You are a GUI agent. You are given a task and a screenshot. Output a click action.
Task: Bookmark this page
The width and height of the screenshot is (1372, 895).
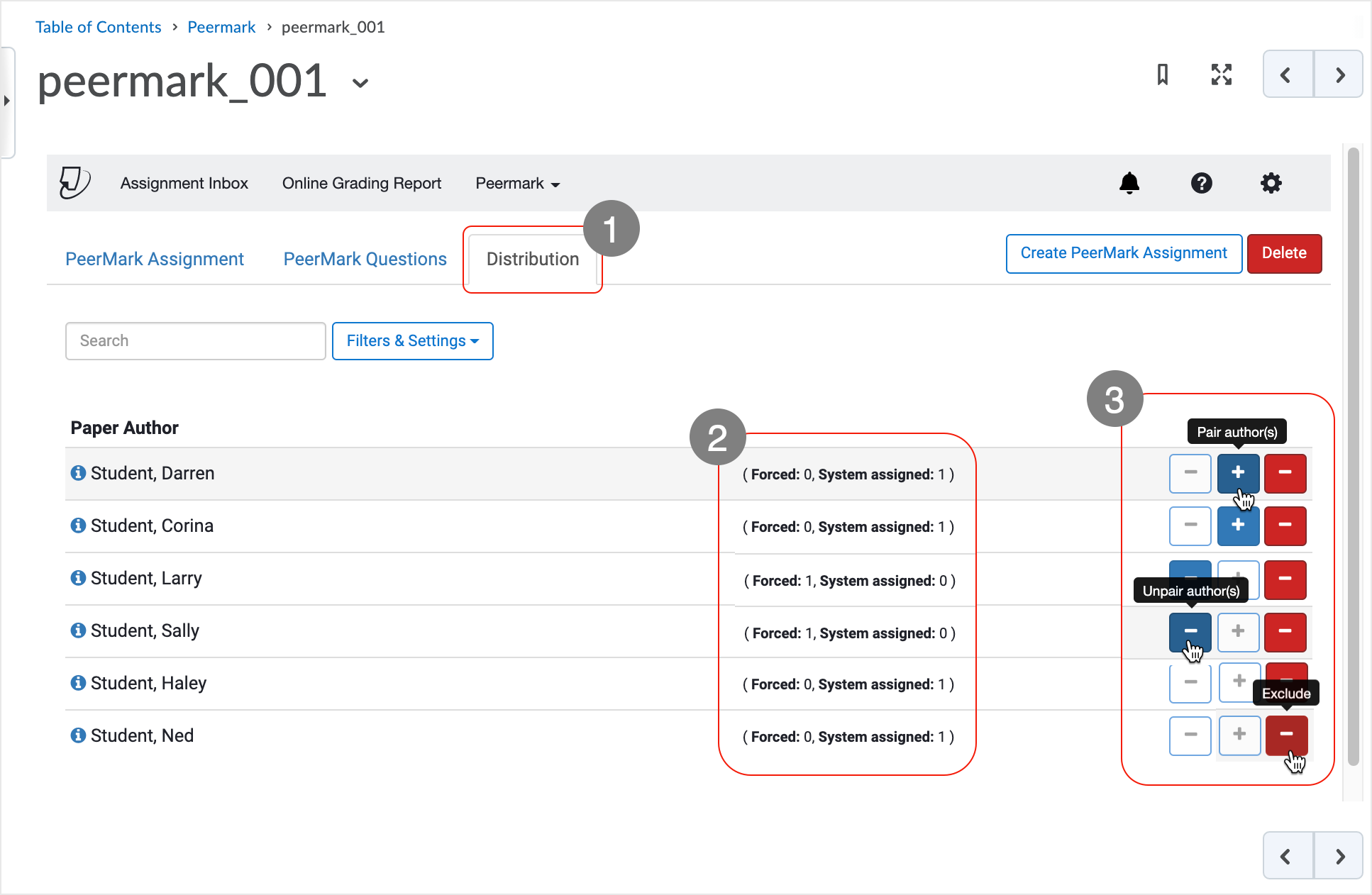pyautogui.click(x=1162, y=74)
